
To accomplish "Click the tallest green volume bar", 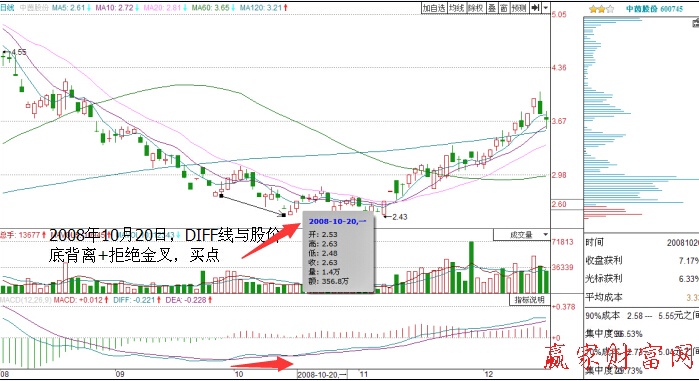I will click(x=471, y=267).
